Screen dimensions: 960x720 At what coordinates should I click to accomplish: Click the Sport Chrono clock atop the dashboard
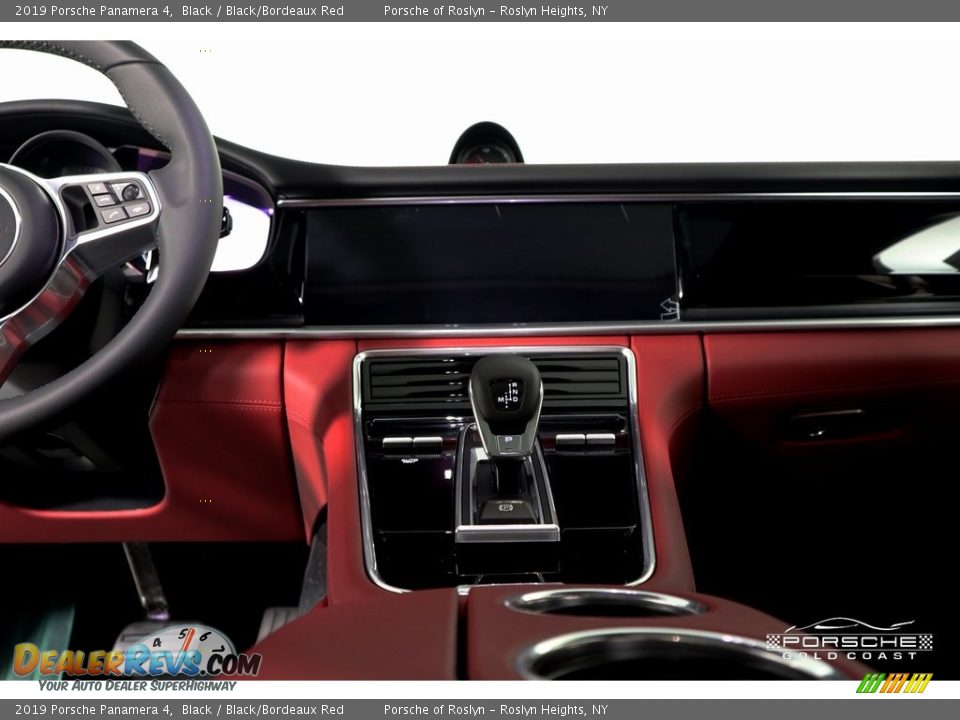click(x=486, y=147)
